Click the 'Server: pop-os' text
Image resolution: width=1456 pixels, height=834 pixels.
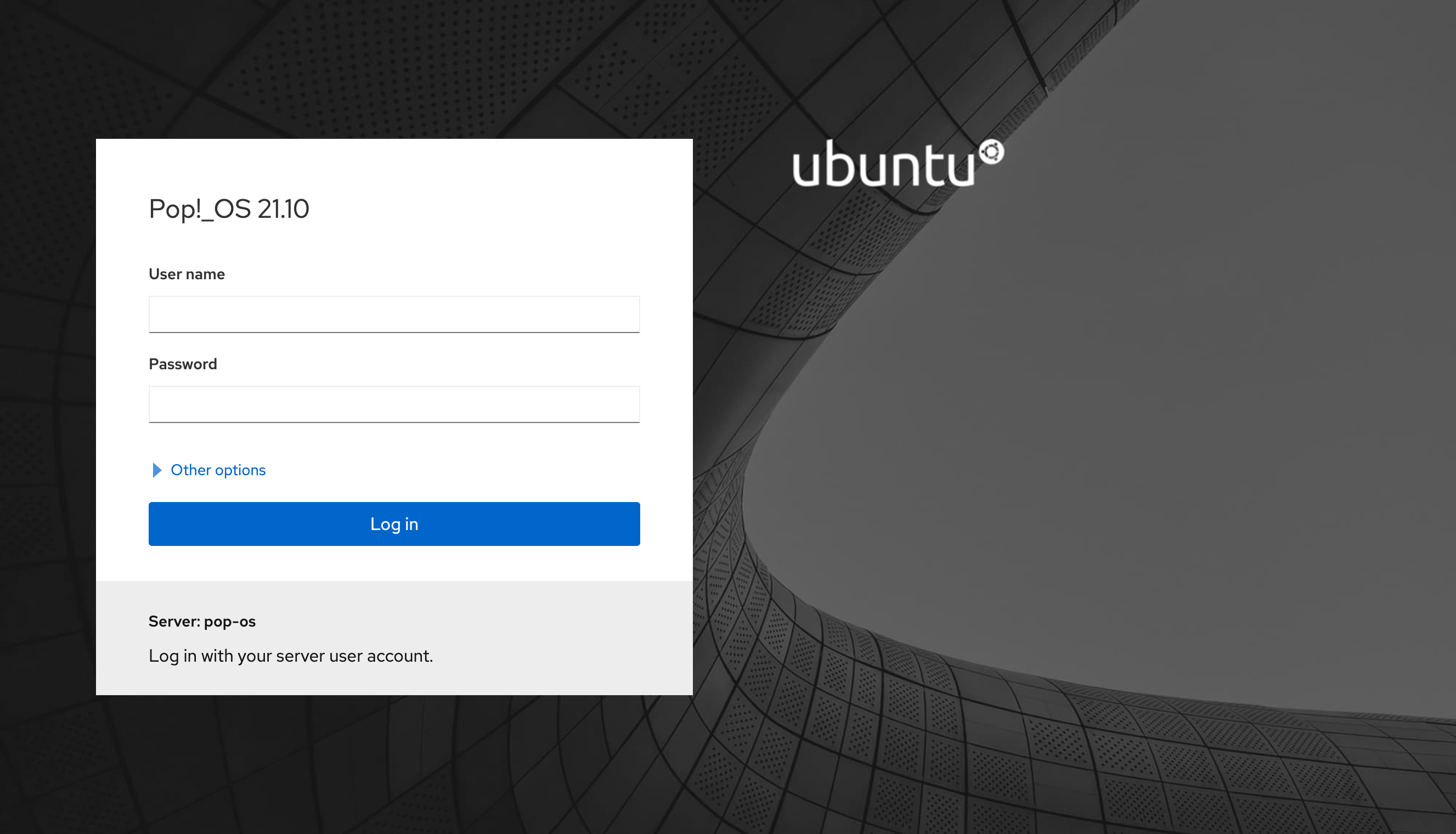point(202,621)
